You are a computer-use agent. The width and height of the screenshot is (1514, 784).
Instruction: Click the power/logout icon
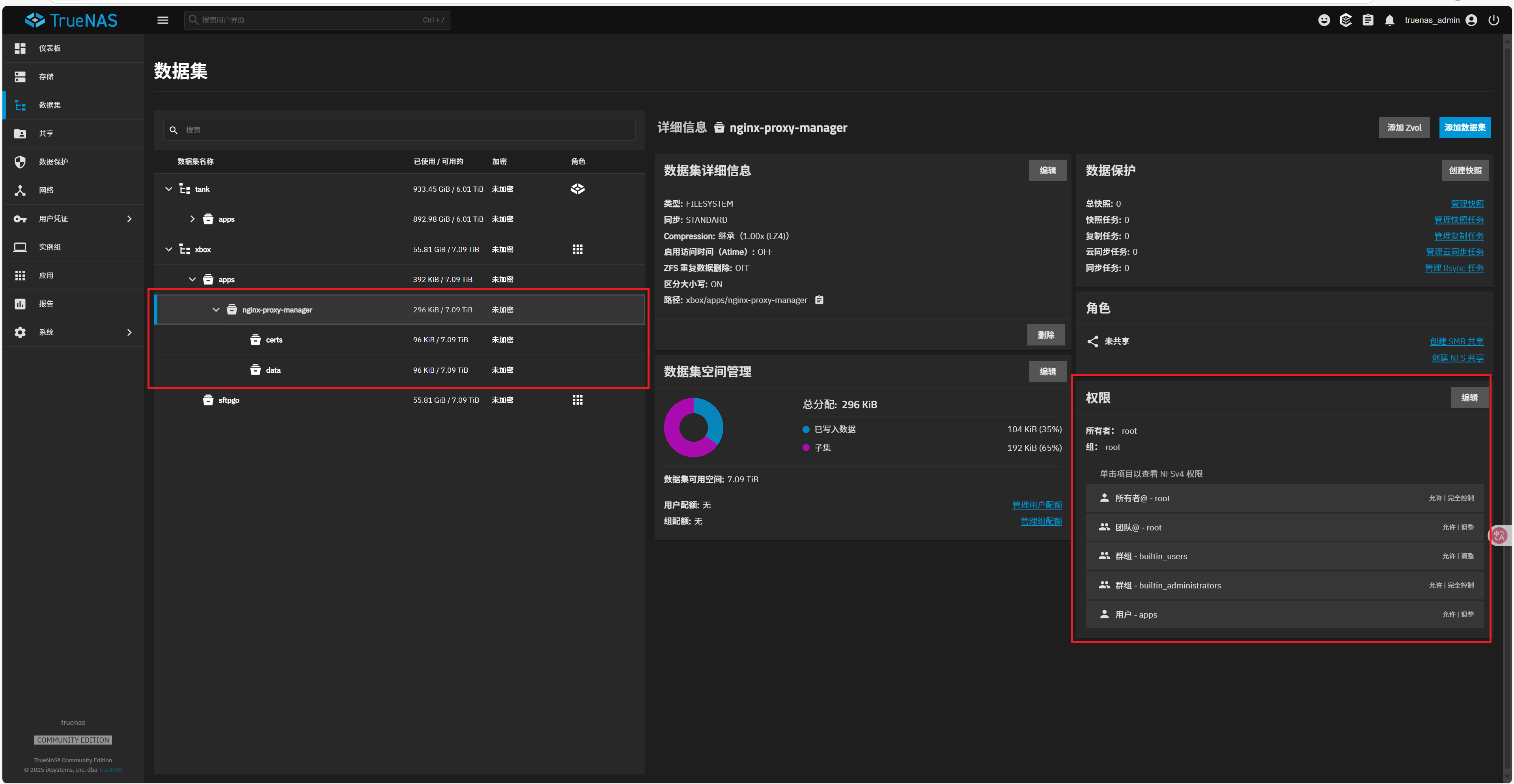pyautogui.click(x=1495, y=19)
